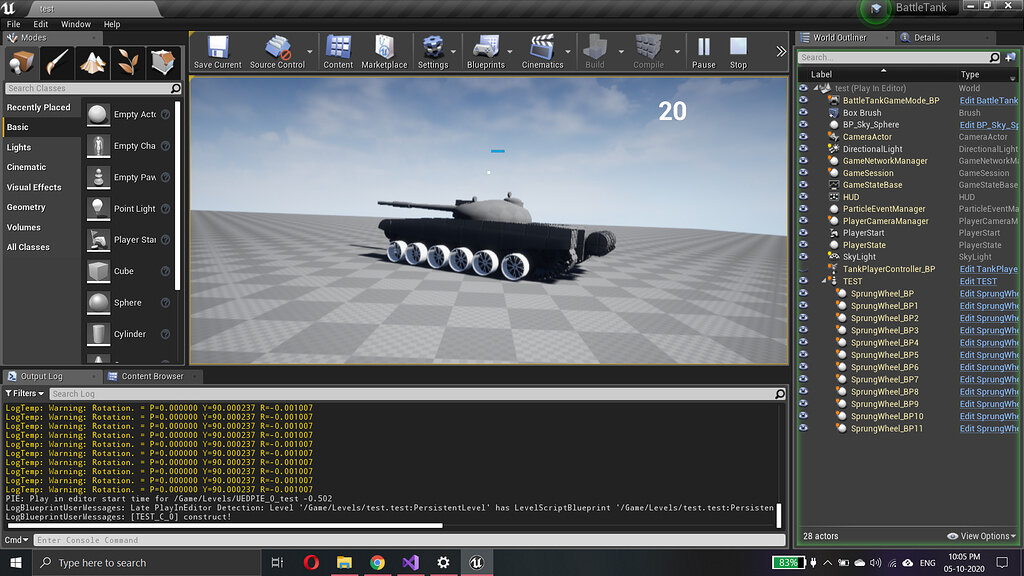Select the Lights category
The width and height of the screenshot is (1024, 576).
(x=19, y=148)
